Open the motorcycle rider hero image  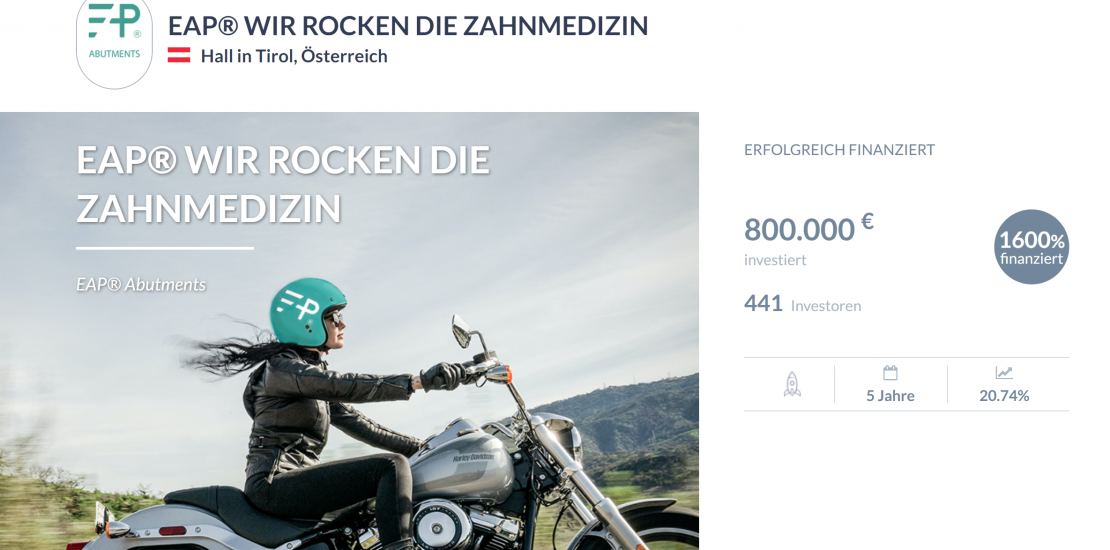[349, 331]
